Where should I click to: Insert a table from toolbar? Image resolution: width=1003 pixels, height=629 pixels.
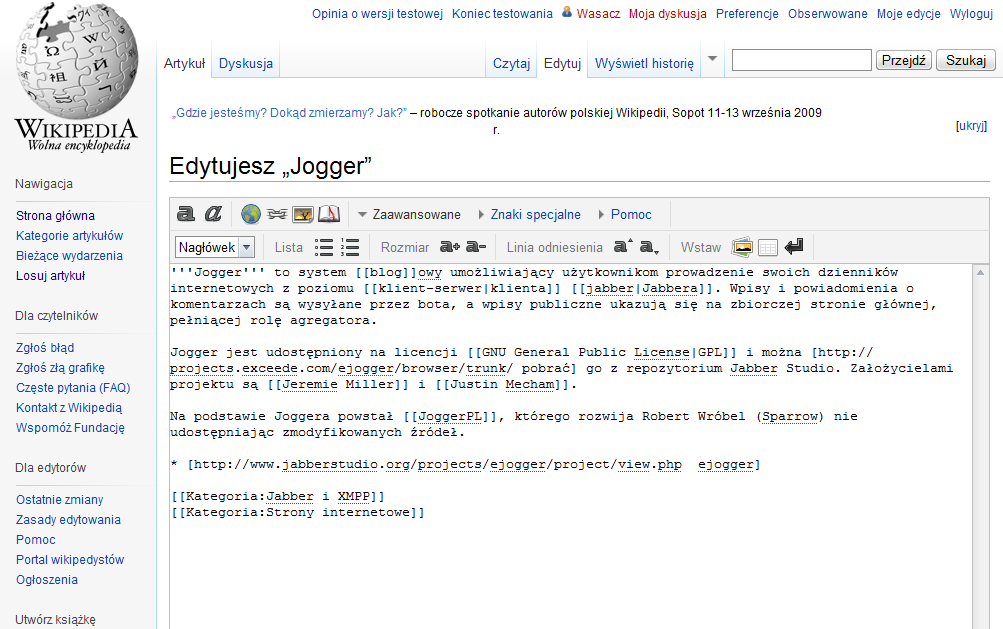(768, 247)
